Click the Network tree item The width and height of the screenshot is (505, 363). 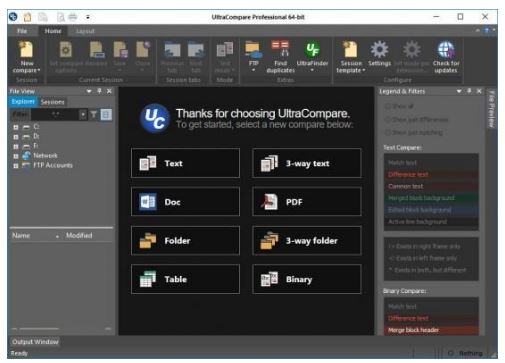point(45,155)
